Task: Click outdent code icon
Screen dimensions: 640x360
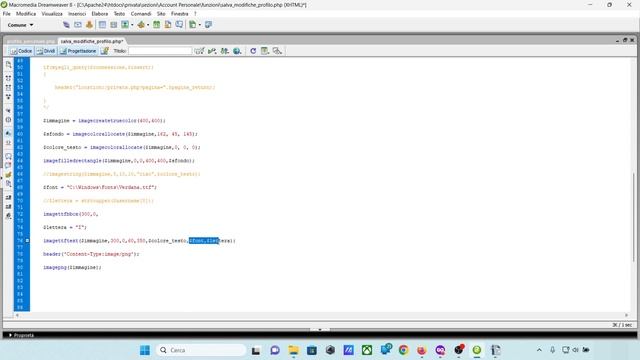Action: [x=8, y=207]
